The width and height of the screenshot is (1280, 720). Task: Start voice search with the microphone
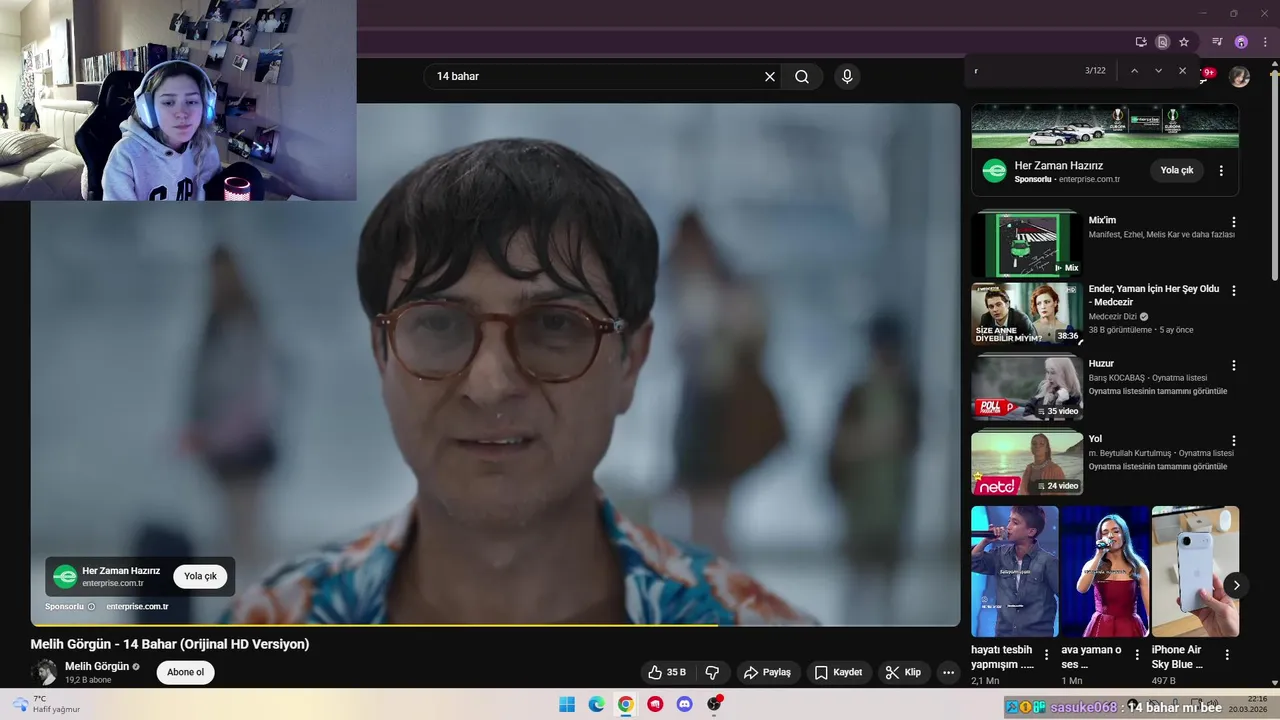tap(847, 76)
